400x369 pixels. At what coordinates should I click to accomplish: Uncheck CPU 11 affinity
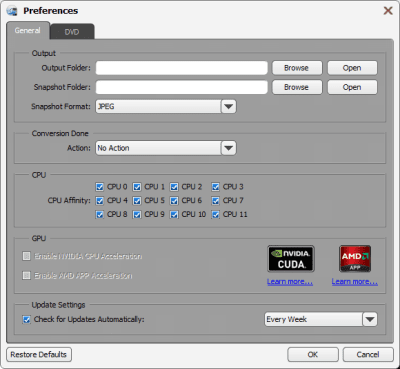[x=216, y=215]
